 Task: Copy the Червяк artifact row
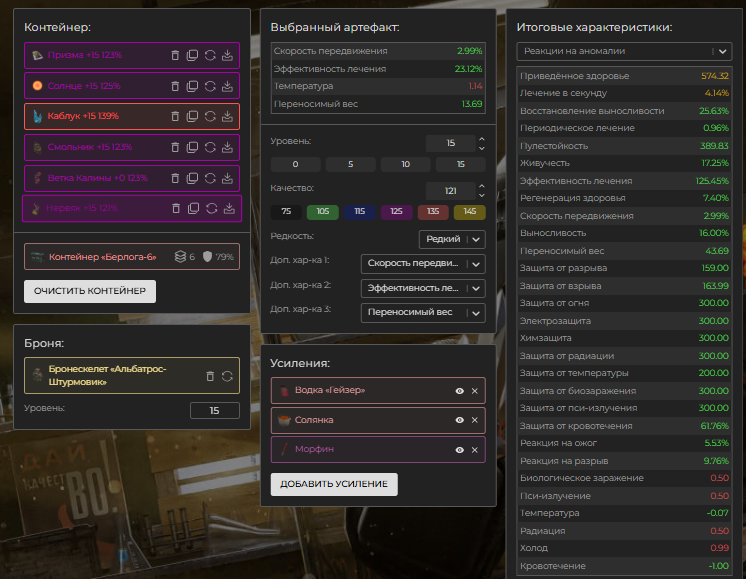tap(194, 208)
